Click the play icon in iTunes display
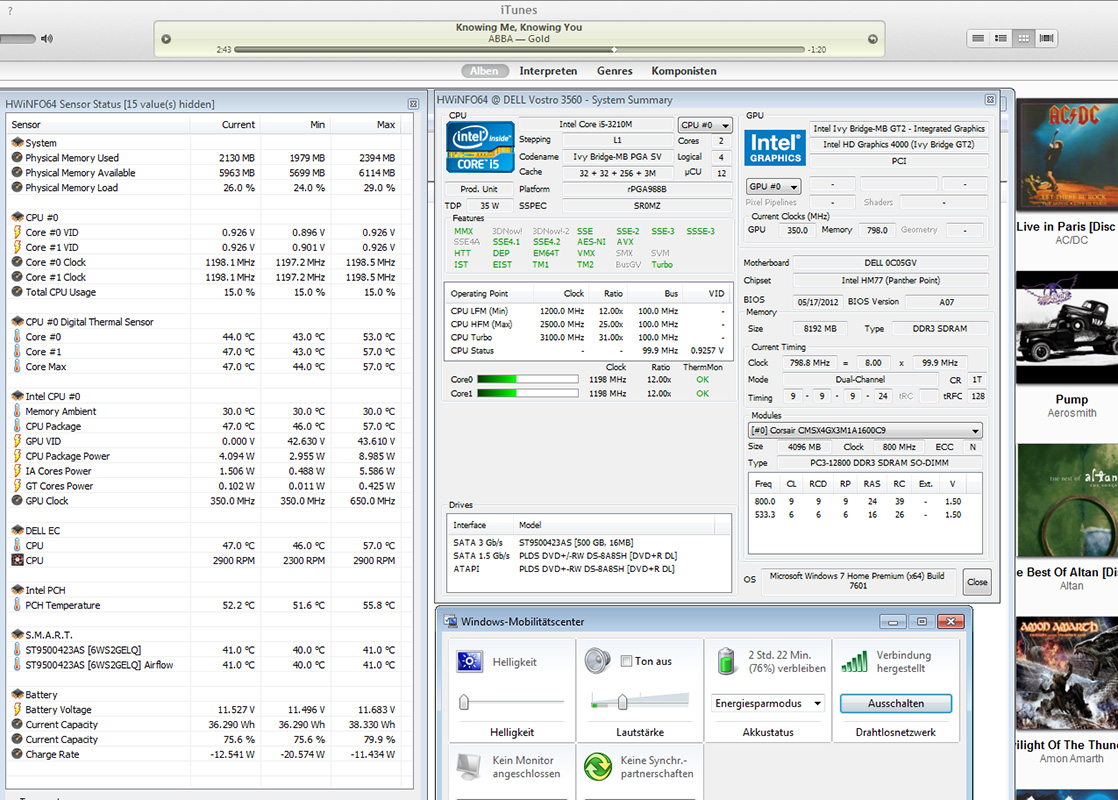Image resolution: width=1118 pixels, height=800 pixels. (x=166, y=39)
